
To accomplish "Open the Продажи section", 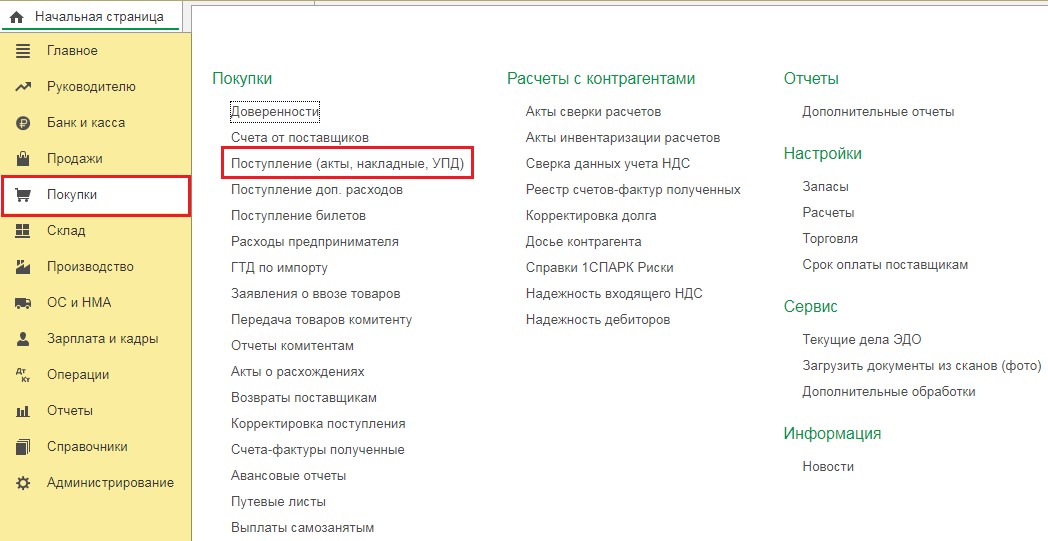I will click(x=75, y=159).
